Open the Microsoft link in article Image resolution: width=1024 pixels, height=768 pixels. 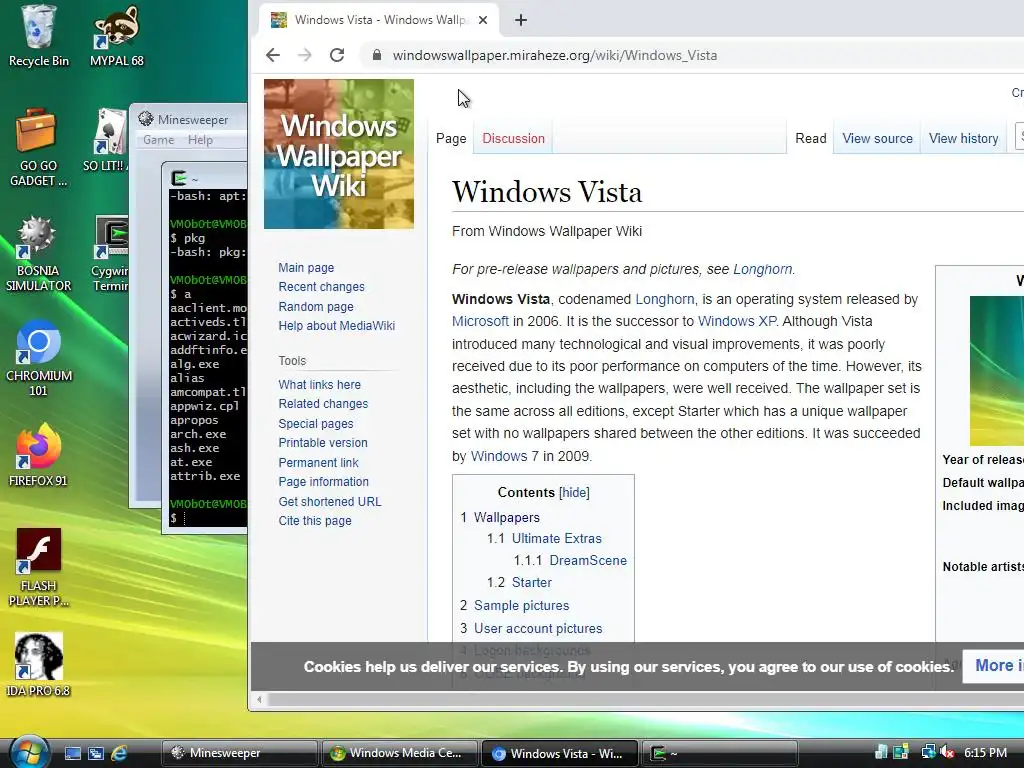click(480, 321)
